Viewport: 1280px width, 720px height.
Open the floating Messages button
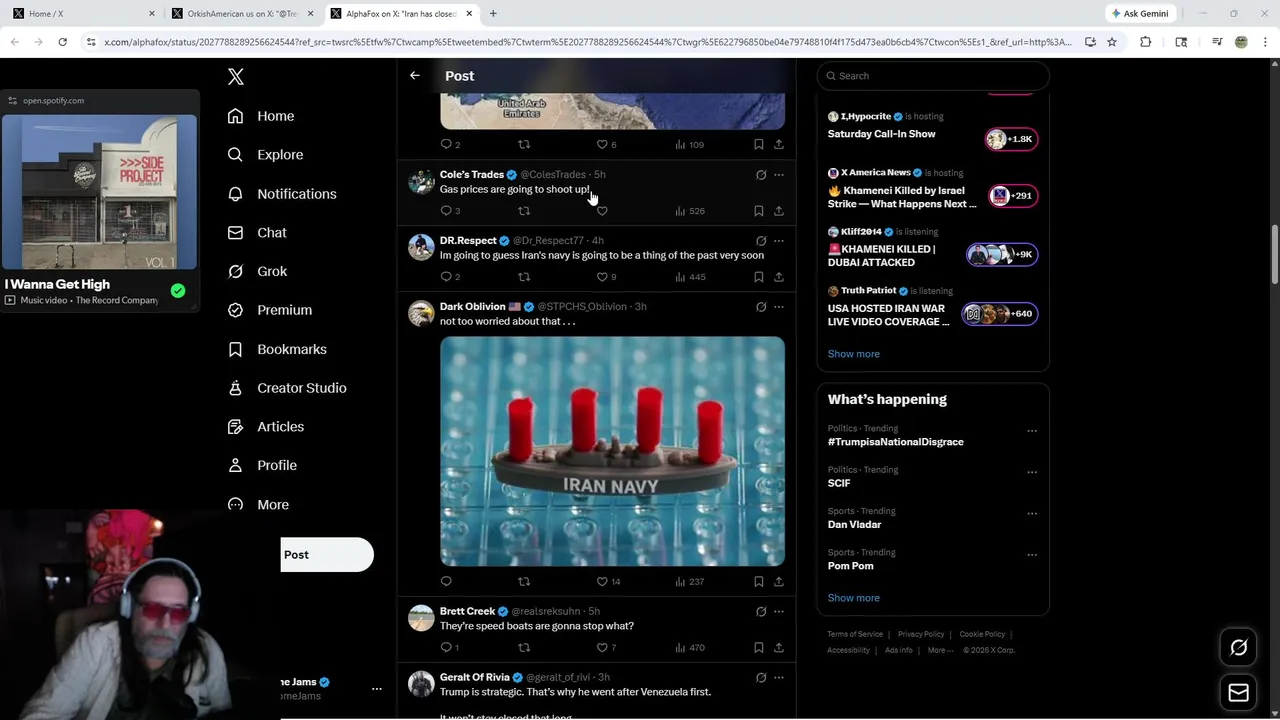[1238, 693]
